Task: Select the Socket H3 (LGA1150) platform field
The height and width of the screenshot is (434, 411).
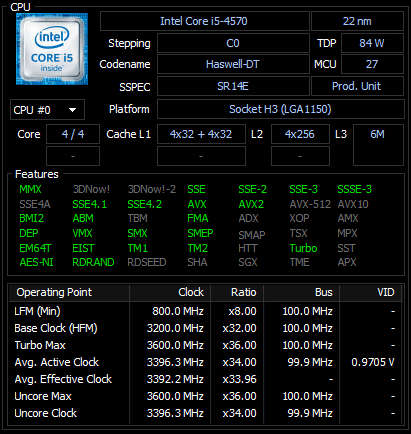Action: click(280, 109)
